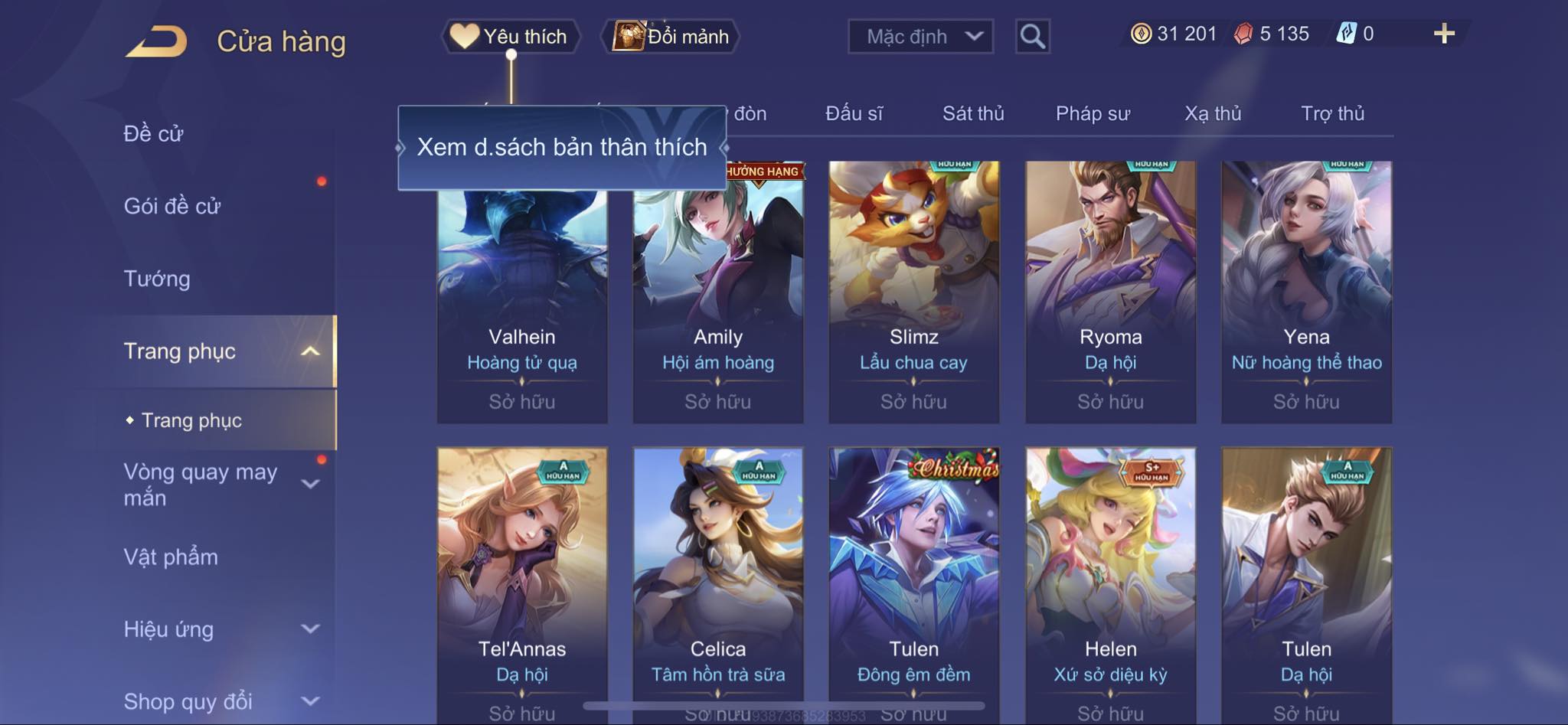The height and width of the screenshot is (725, 1568).
Task: Select the Slimz Lẩu chua cay skin card
Action: tap(913, 292)
